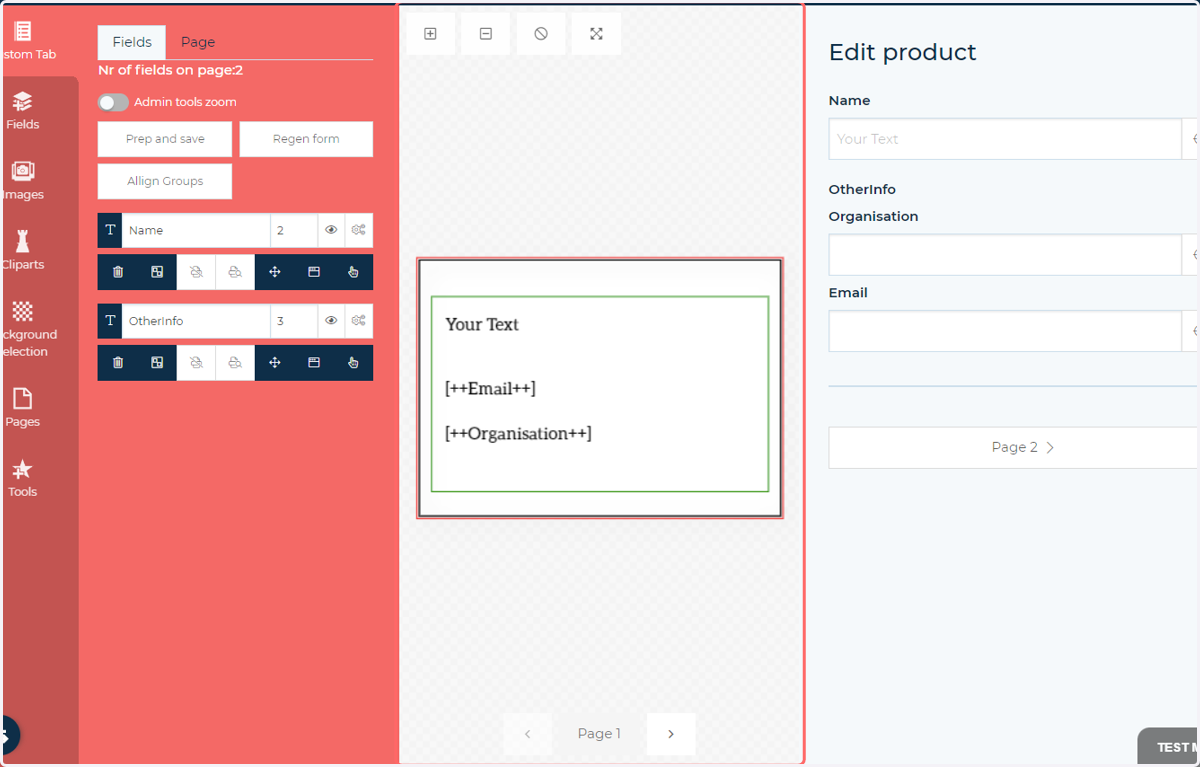1200x767 pixels.
Task: Click the fullscreen expand arrows icon
Action: click(x=596, y=34)
